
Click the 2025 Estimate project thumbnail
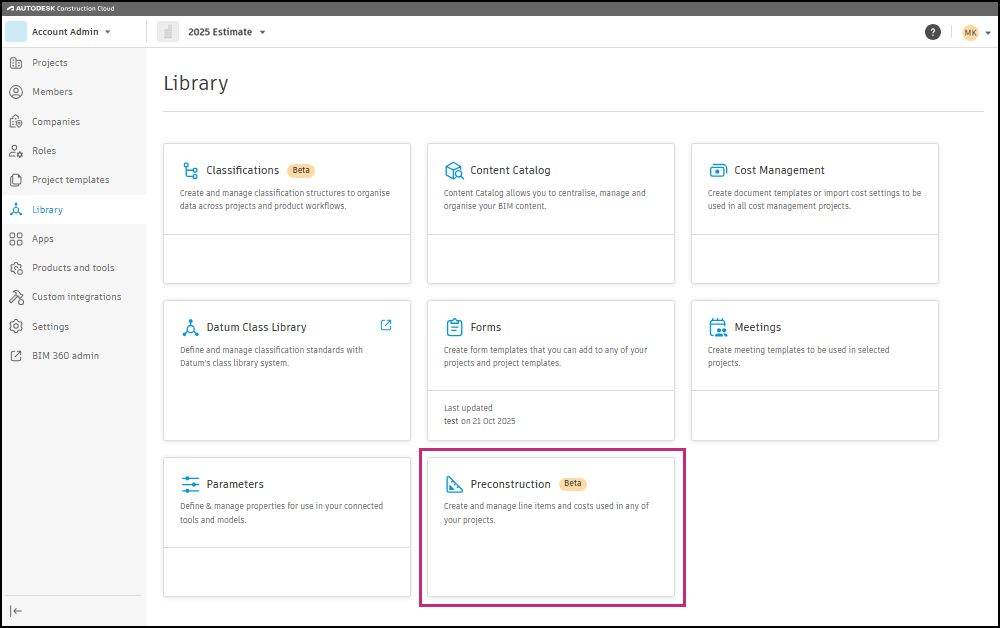[168, 32]
